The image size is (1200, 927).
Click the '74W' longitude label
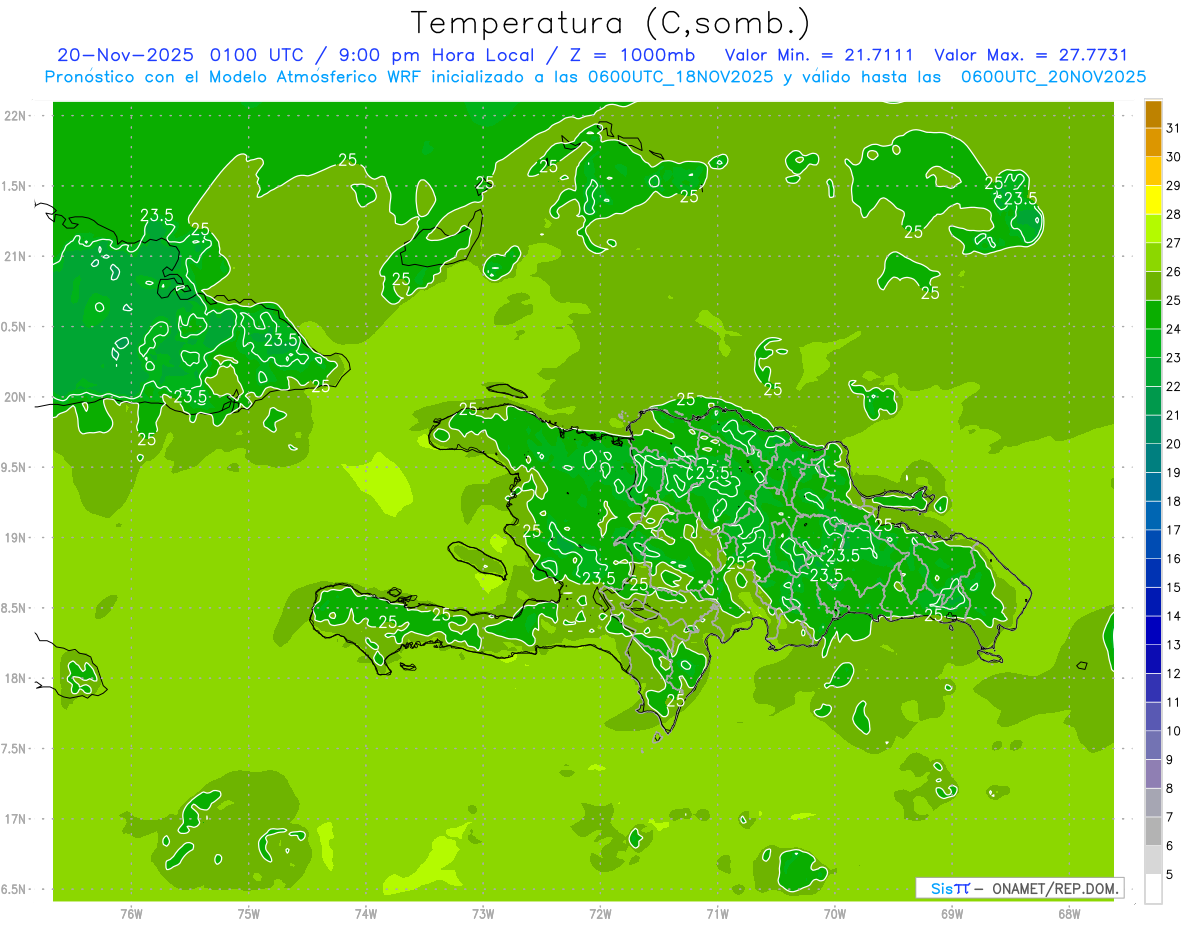pos(365,914)
